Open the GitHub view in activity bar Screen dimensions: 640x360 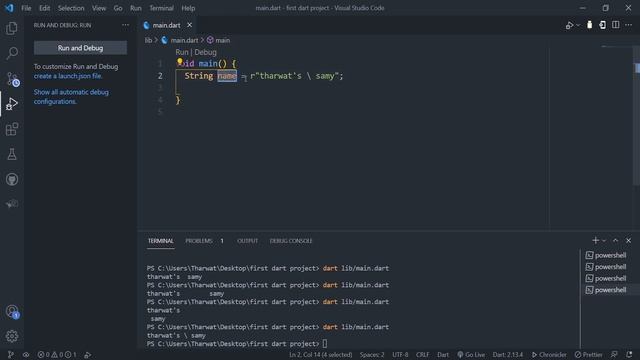12,179
